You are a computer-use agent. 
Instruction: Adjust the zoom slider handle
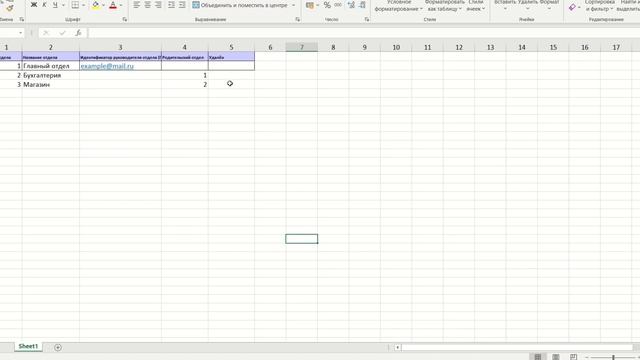pos(613,357)
